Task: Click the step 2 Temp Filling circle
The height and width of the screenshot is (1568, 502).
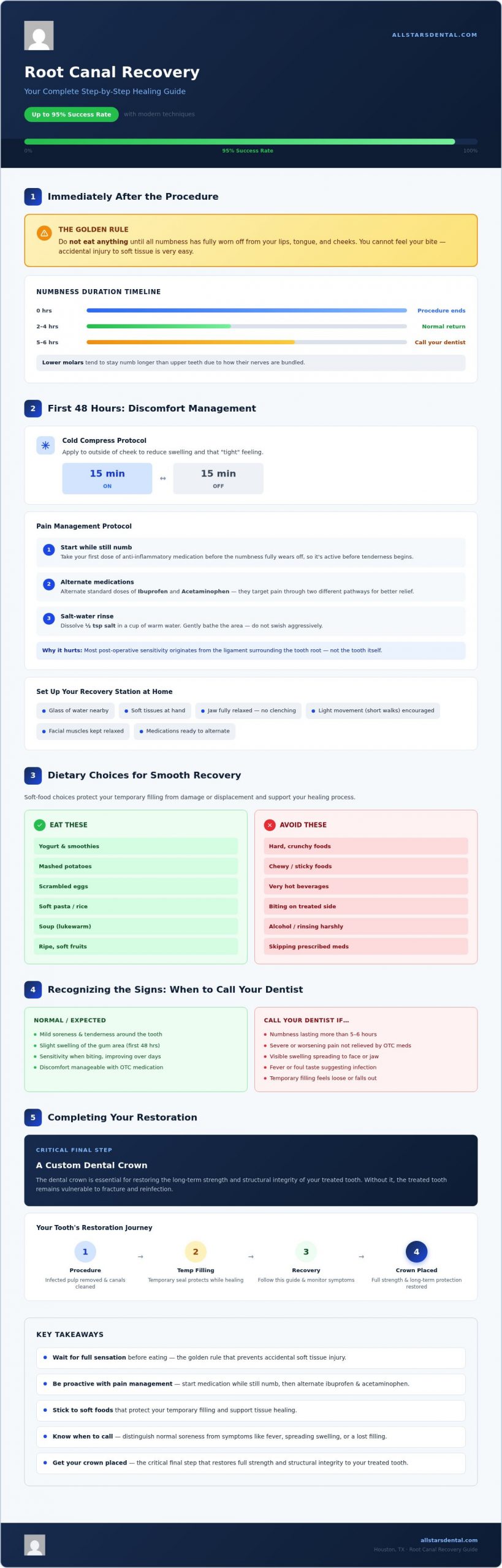Action: pyautogui.click(x=196, y=1252)
